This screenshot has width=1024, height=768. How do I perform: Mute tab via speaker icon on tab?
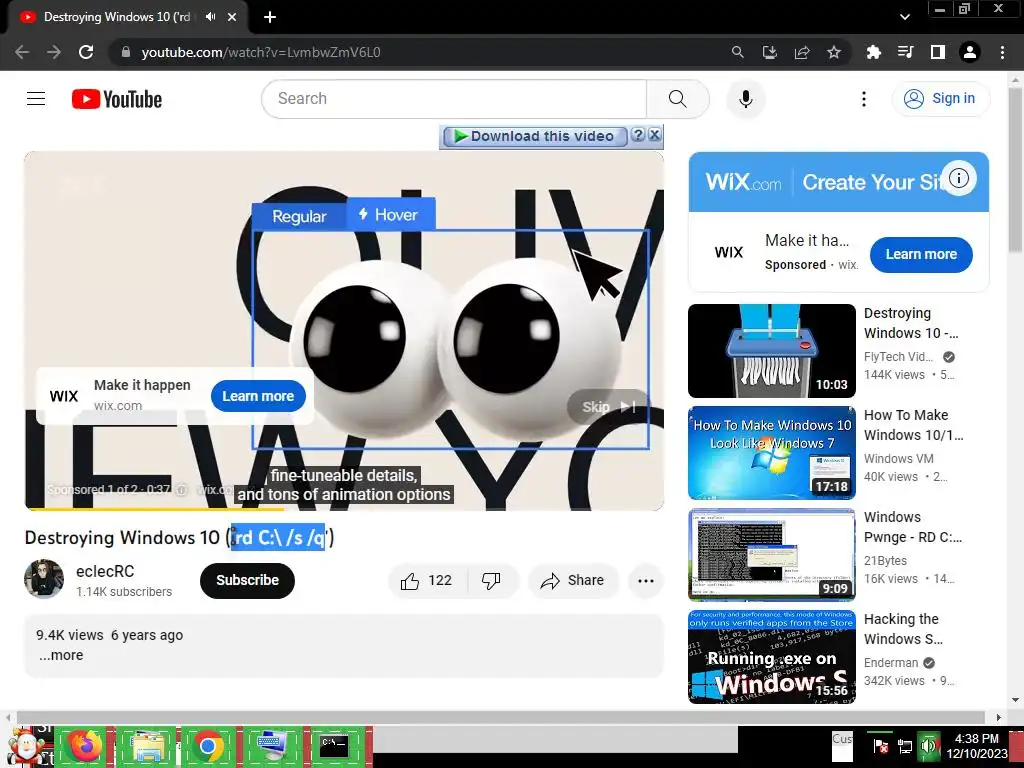point(210,17)
